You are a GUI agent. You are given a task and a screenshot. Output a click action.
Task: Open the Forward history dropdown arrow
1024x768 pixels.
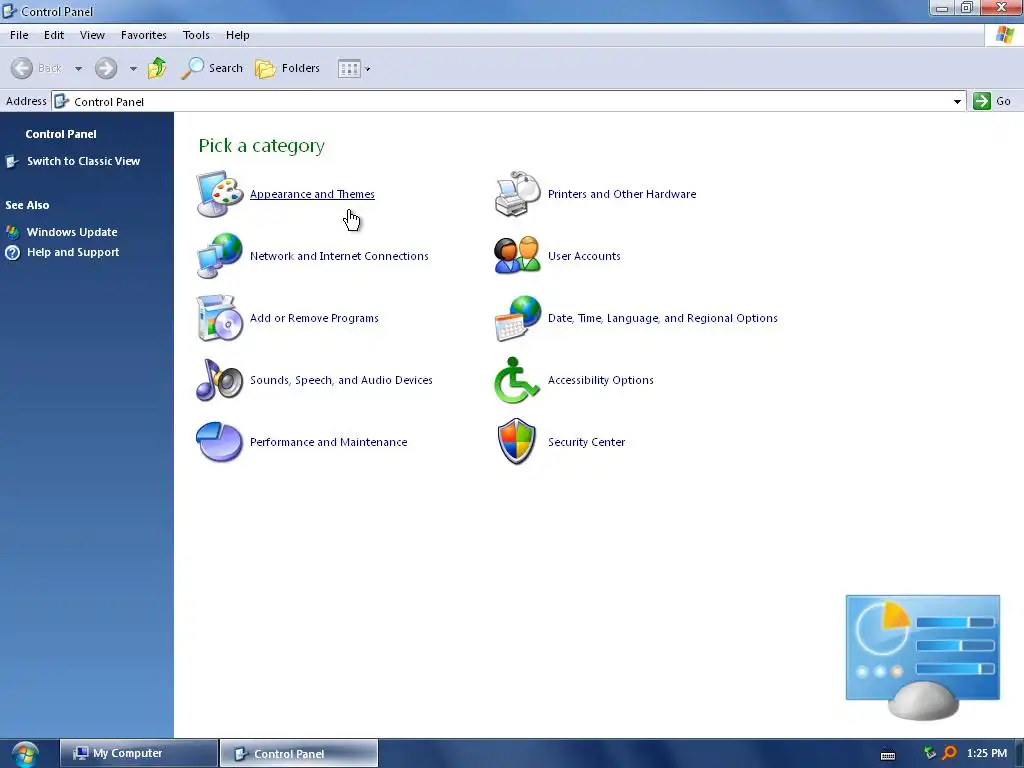tap(133, 69)
